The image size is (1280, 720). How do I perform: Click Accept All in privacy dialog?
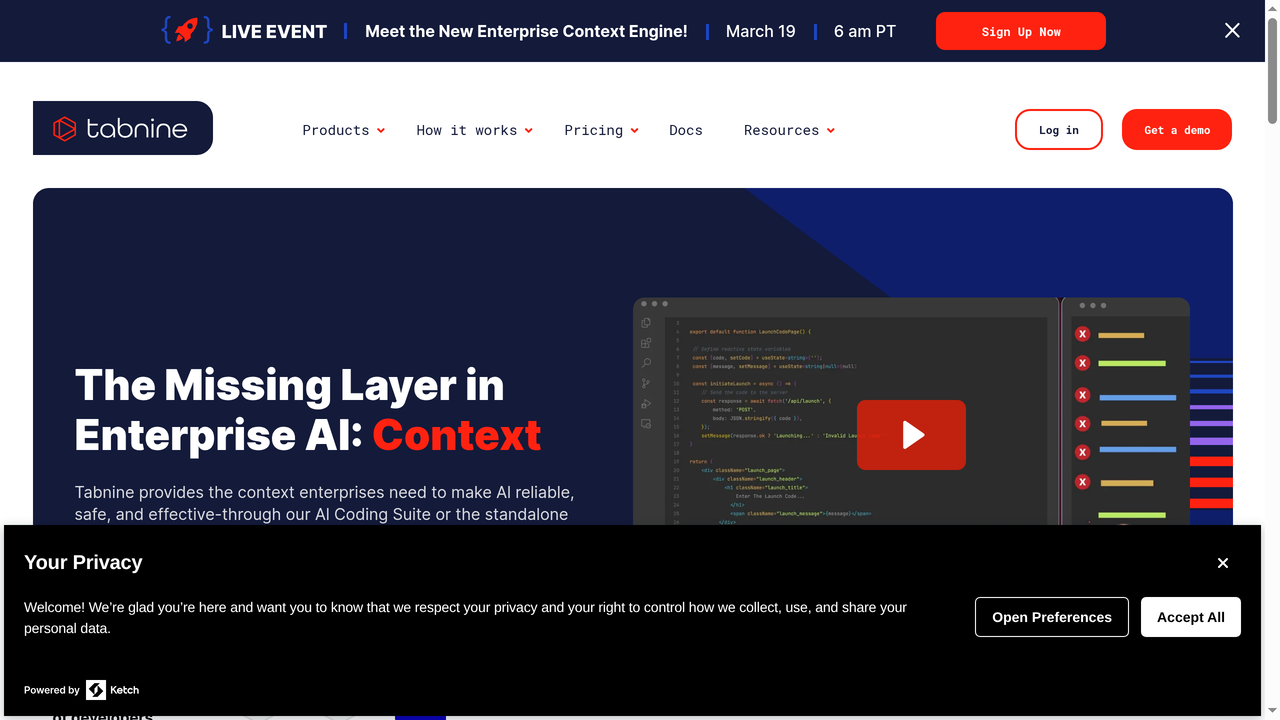[1191, 617]
